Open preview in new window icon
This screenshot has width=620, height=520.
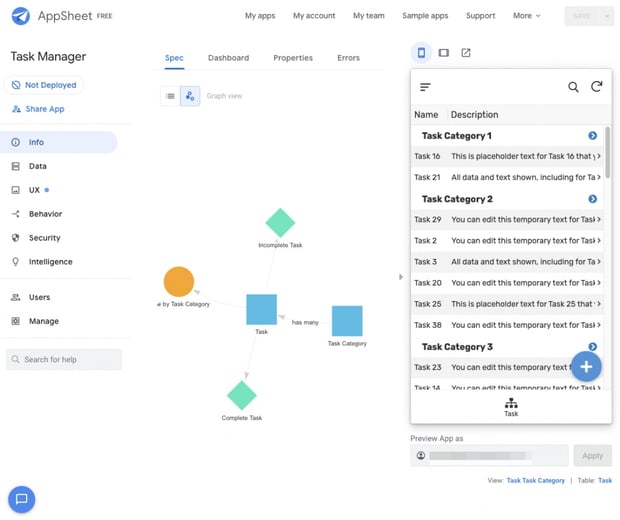pos(466,53)
